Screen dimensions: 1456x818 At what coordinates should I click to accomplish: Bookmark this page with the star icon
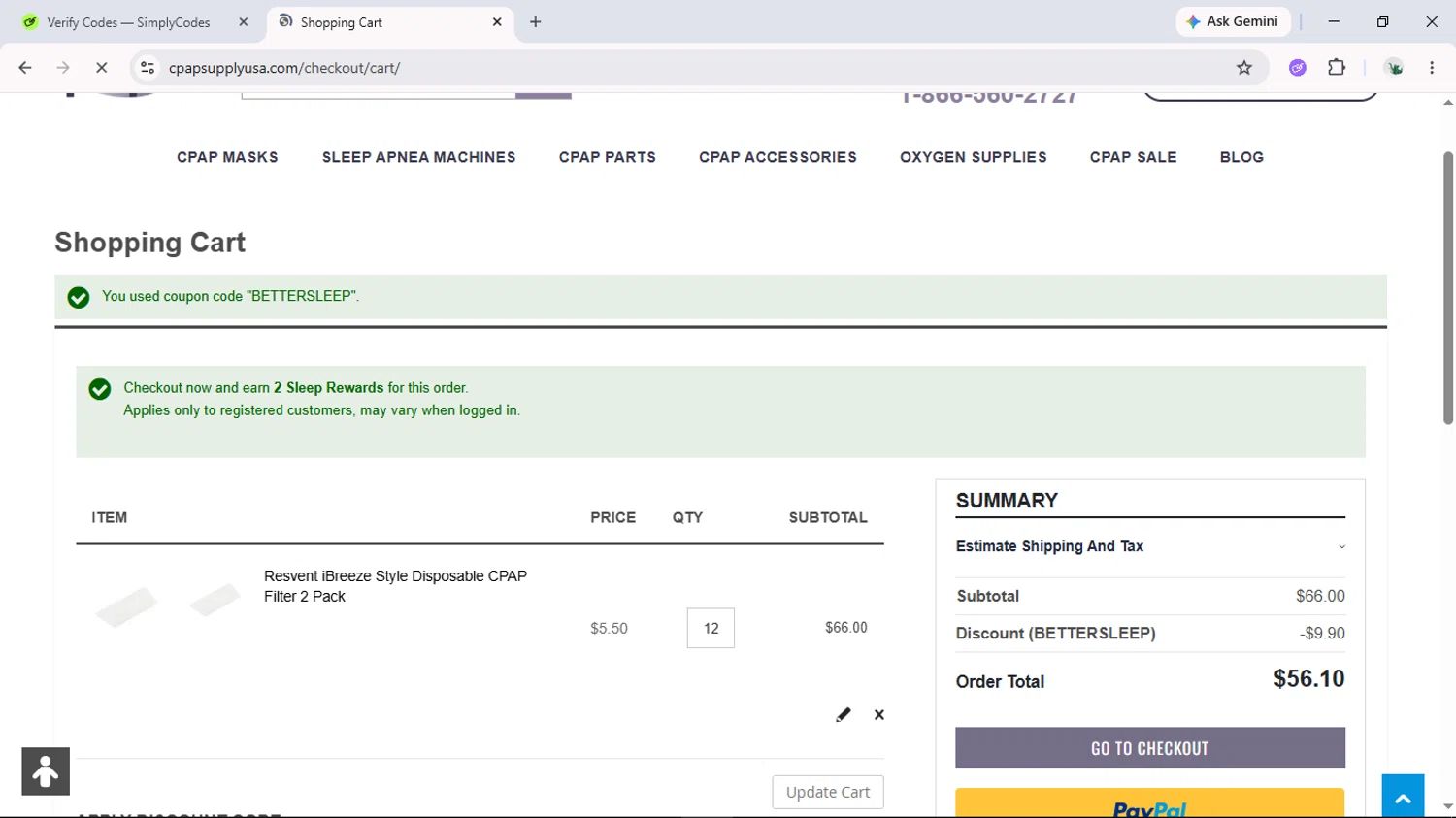(x=1244, y=68)
